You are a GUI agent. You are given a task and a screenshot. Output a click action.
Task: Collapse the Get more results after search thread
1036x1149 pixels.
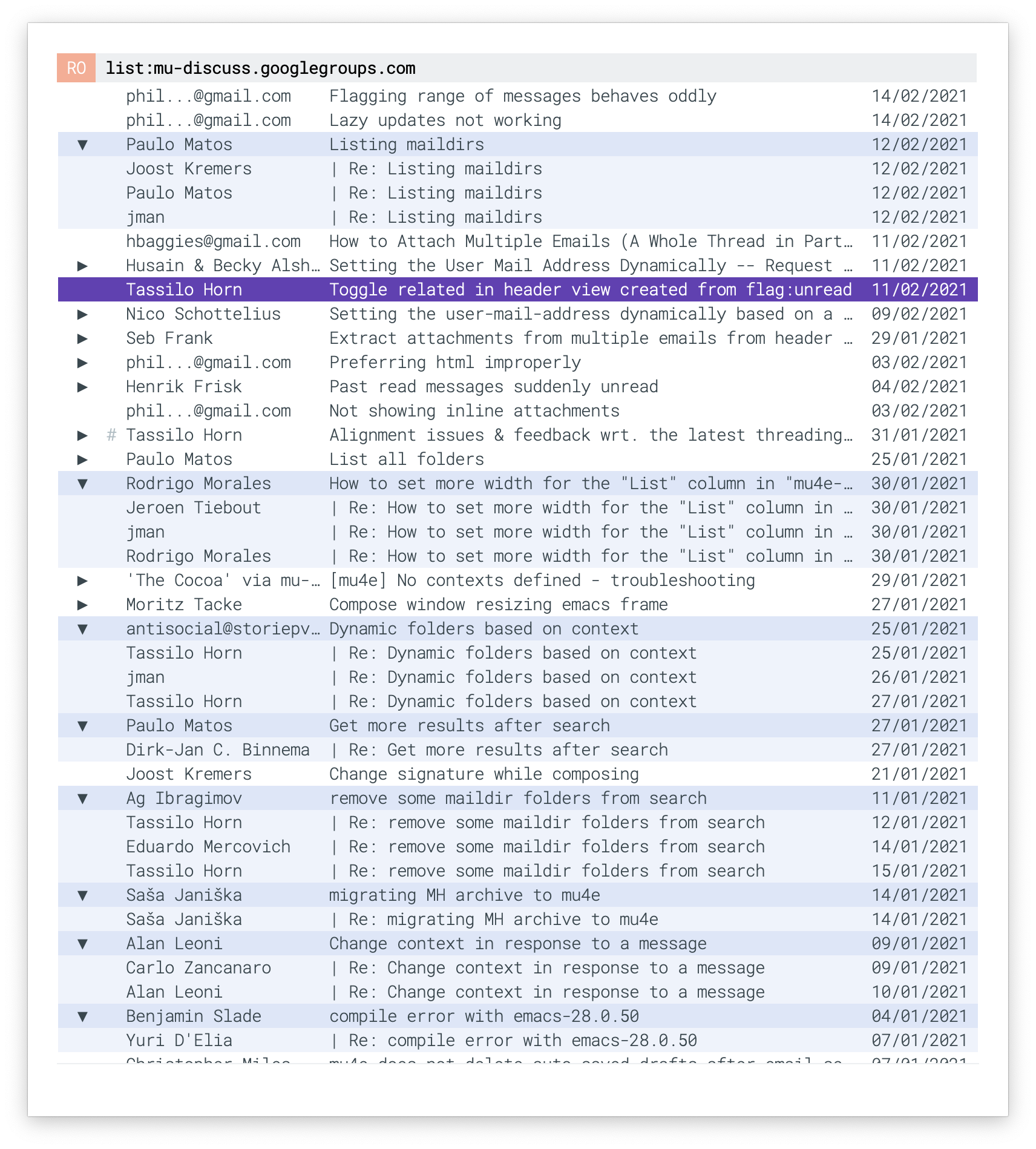coord(83,726)
